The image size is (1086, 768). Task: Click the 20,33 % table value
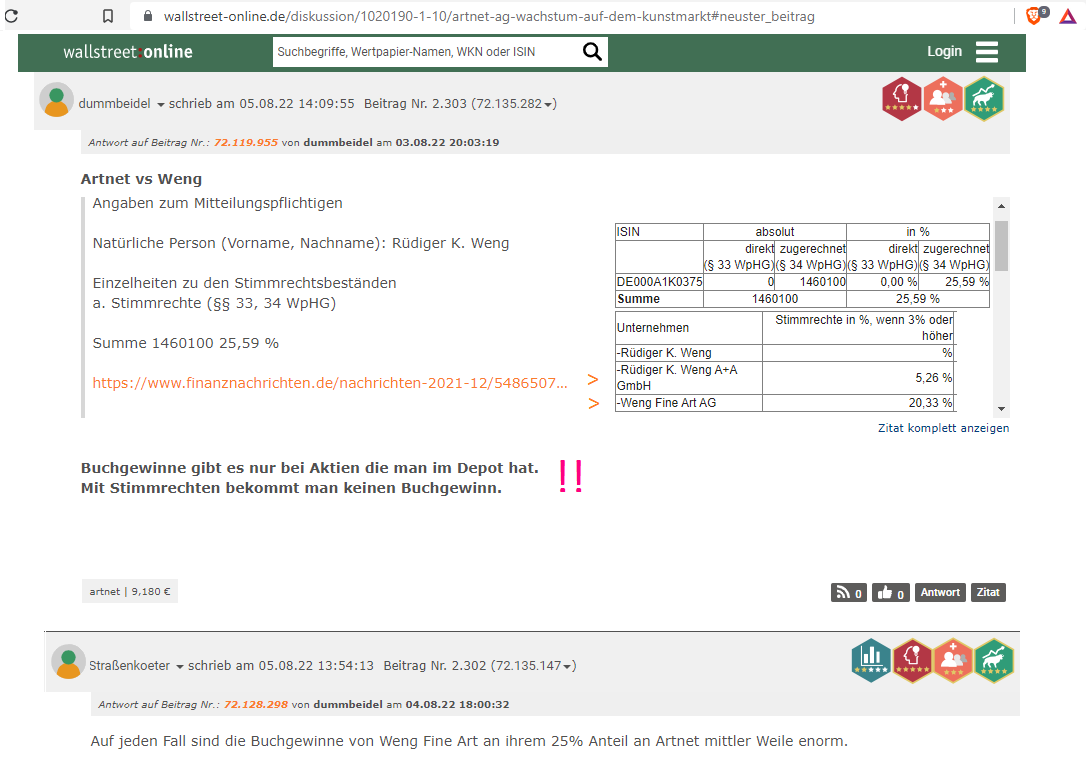pyautogui.click(x=930, y=403)
